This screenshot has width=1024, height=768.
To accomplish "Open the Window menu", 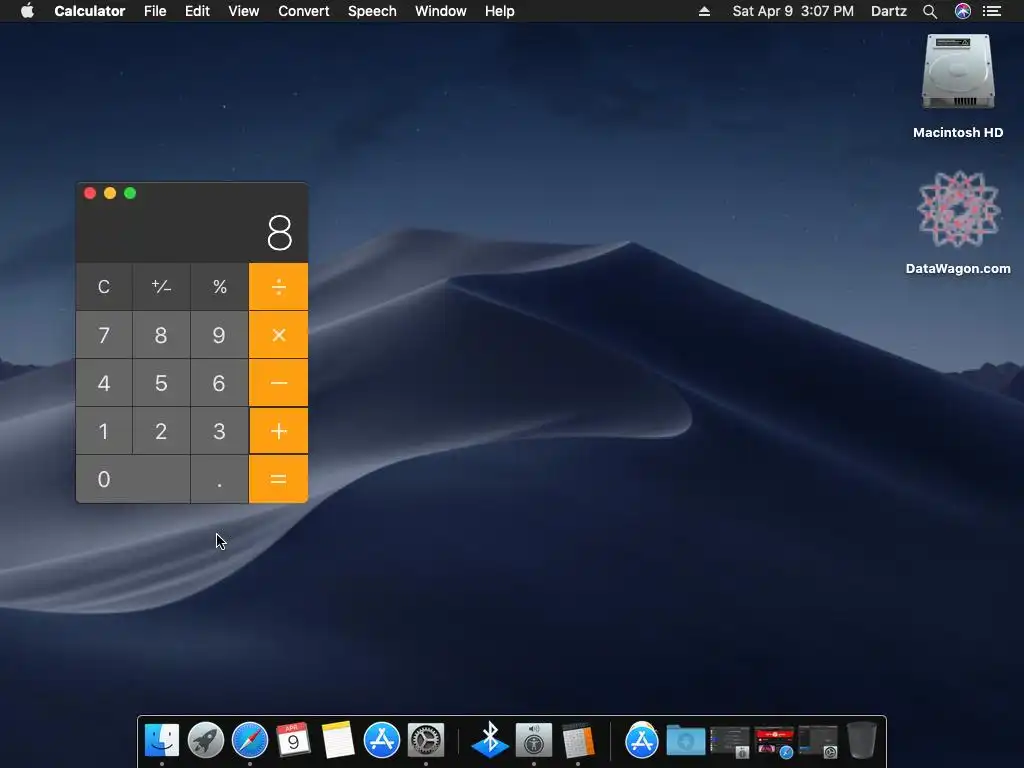I will pyautogui.click(x=441, y=11).
